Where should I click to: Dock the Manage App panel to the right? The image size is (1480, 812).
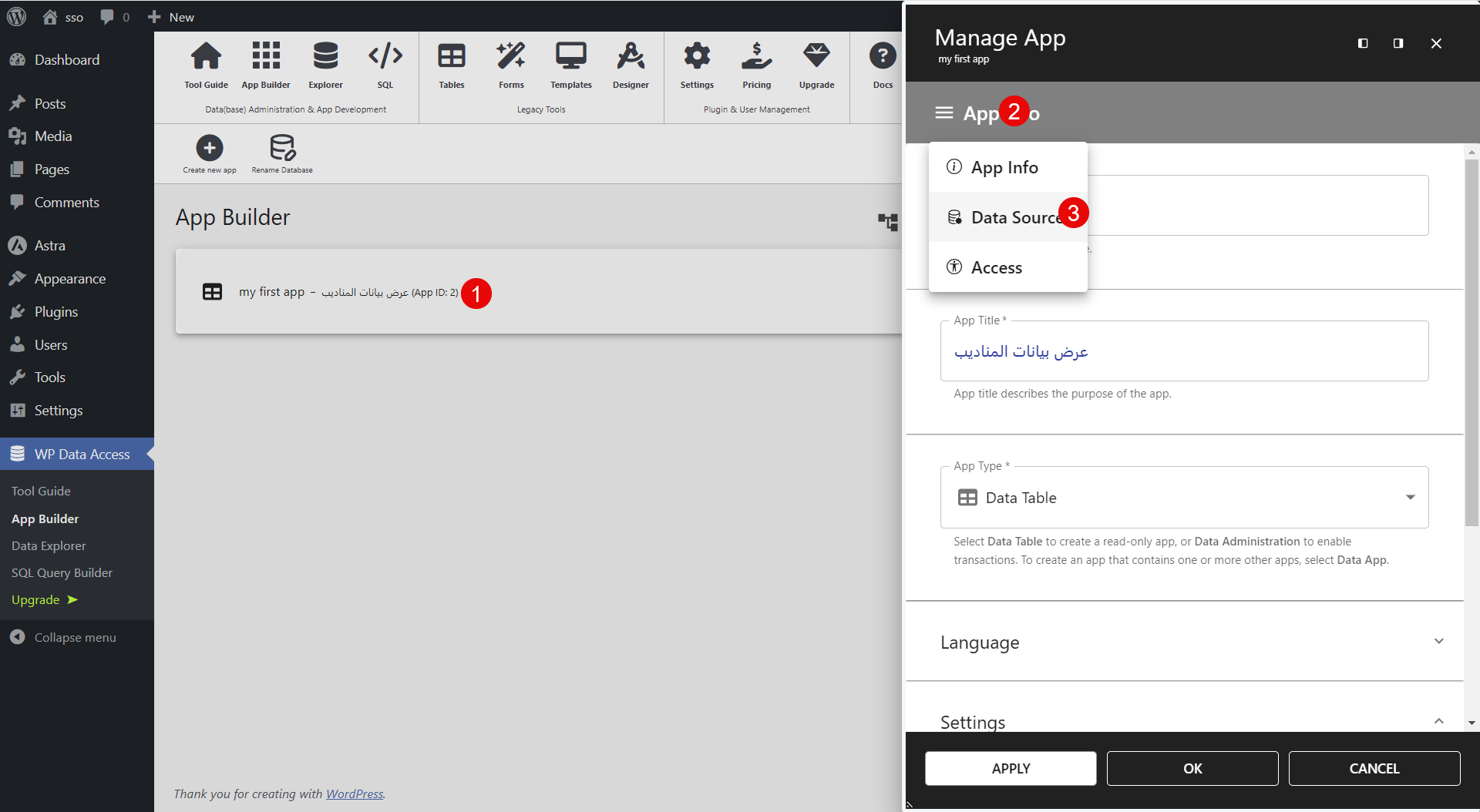(x=1398, y=43)
